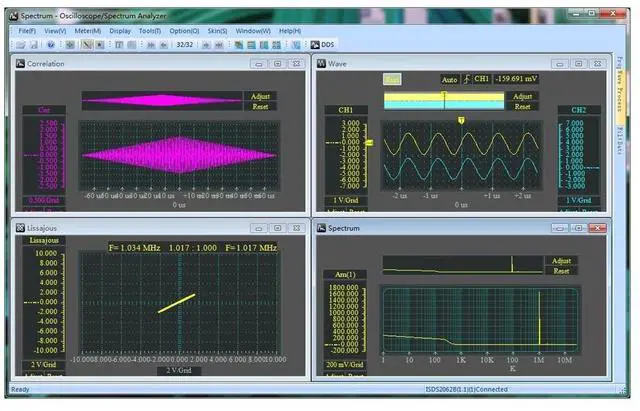Click the Correlation window title icon
The image size is (640, 411).
click(19, 63)
